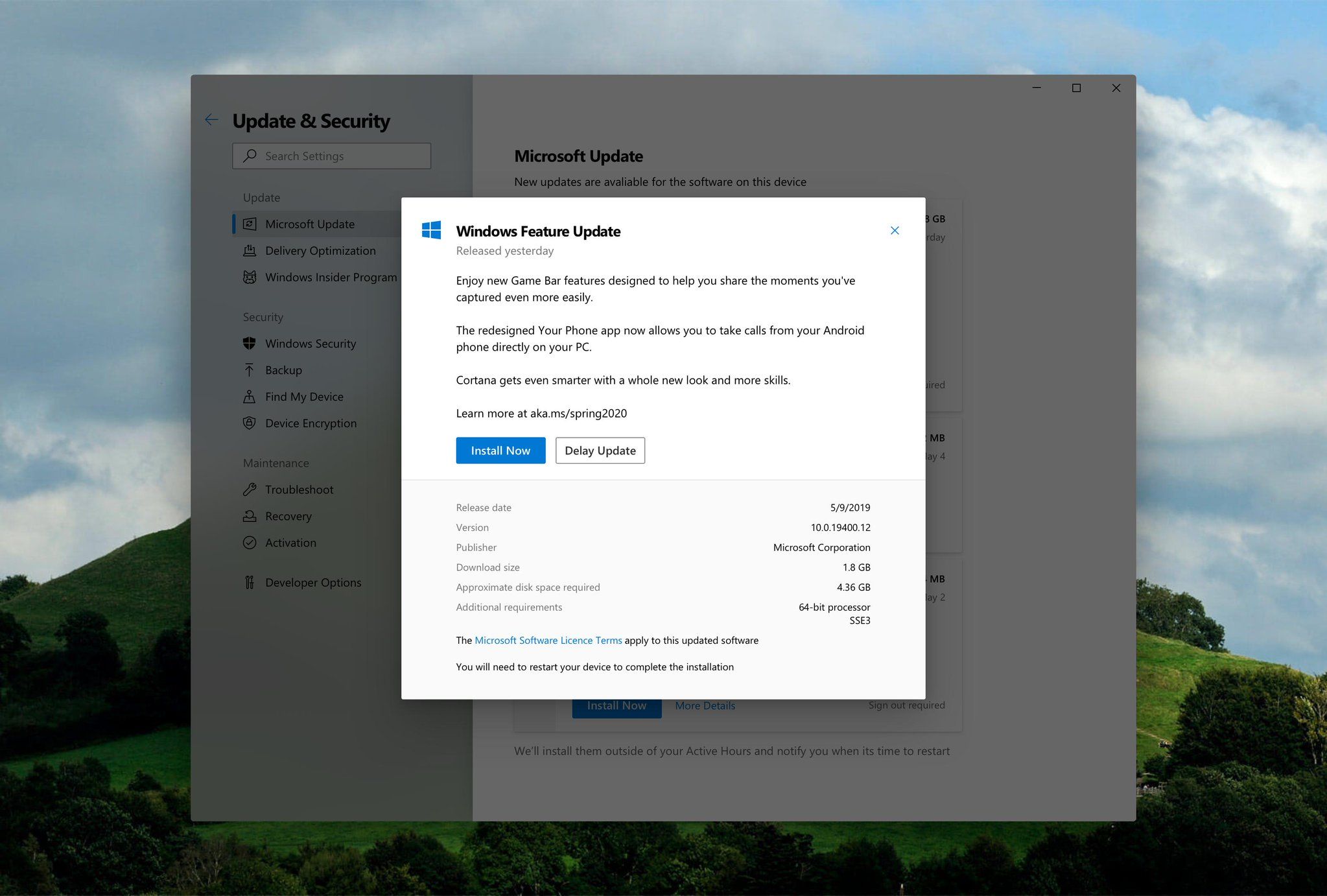Image resolution: width=1327 pixels, height=896 pixels.
Task: Click the 'Microsoft Corporation' publisher value
Action: [821, 547]
